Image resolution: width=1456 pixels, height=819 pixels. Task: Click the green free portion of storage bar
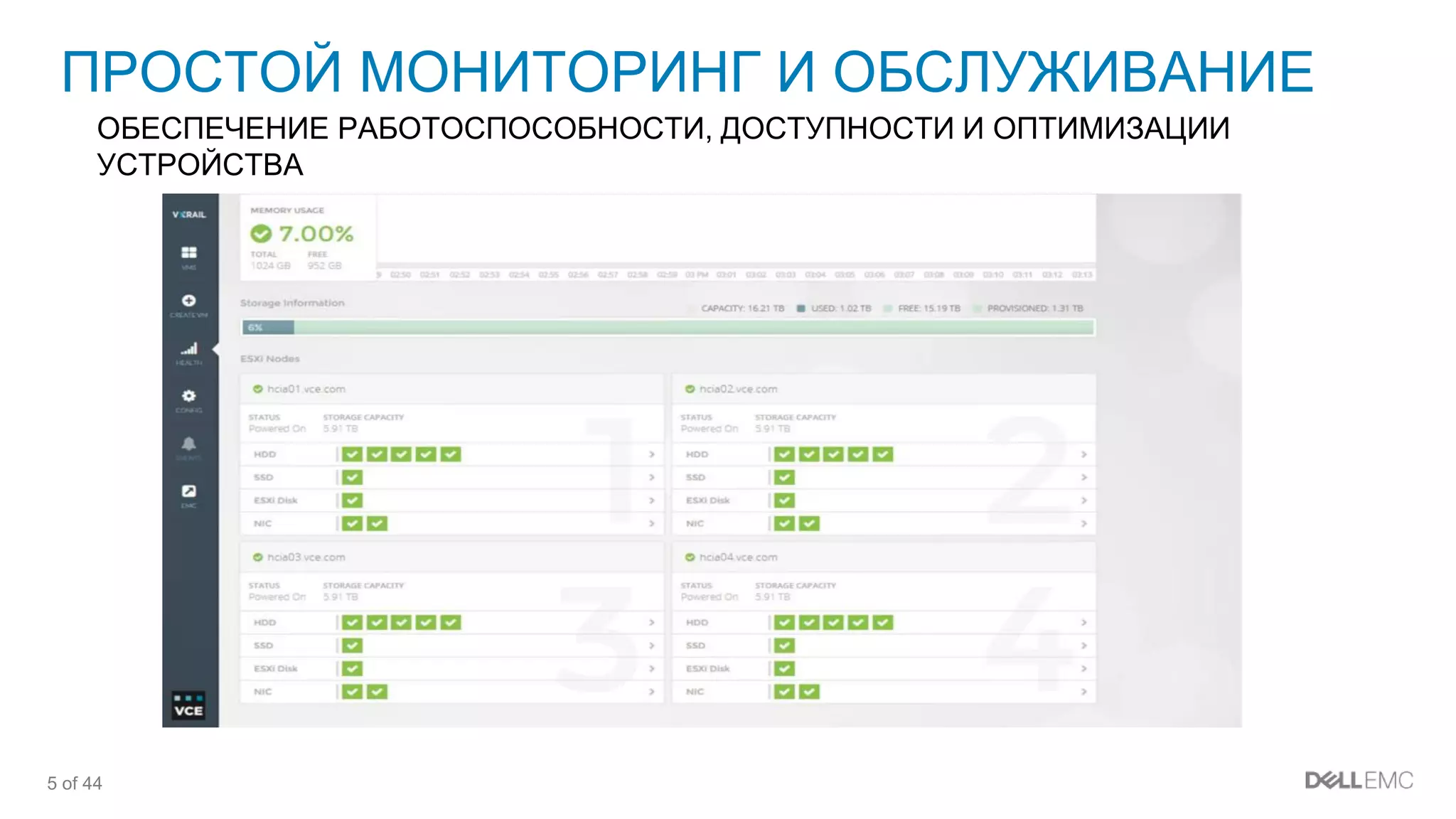click(695, 328)
